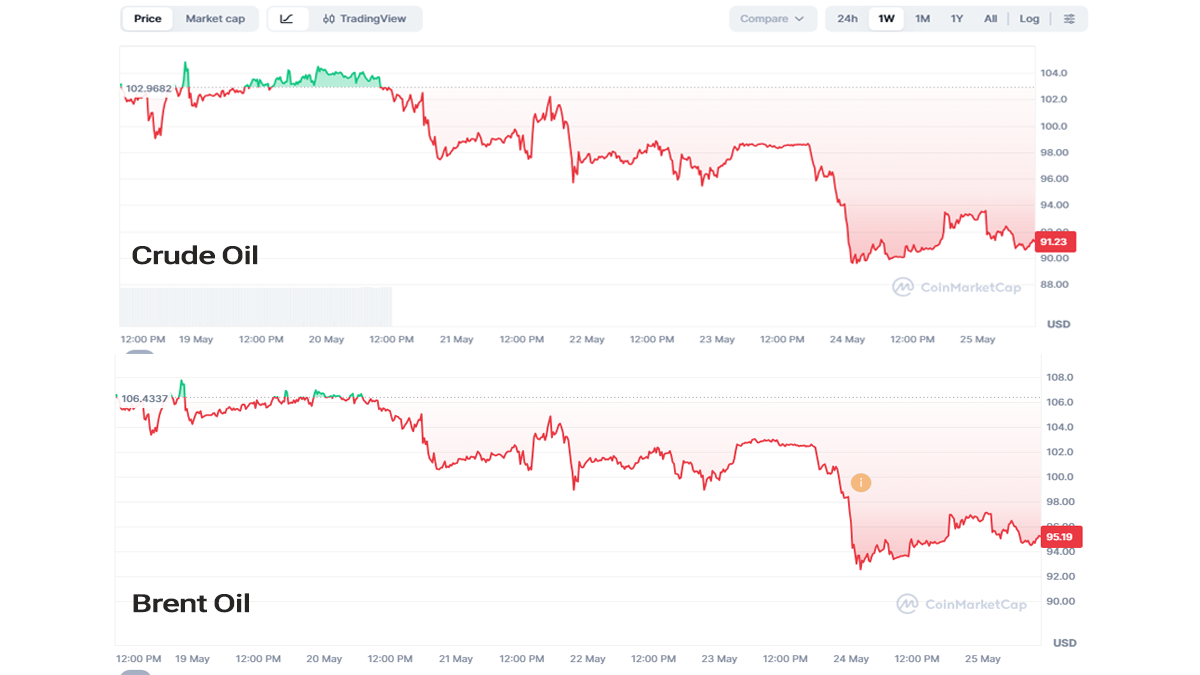The width and height of the screenshot is (1200, 675).
Task: Select the 24h time range
Action: (847, 19)
